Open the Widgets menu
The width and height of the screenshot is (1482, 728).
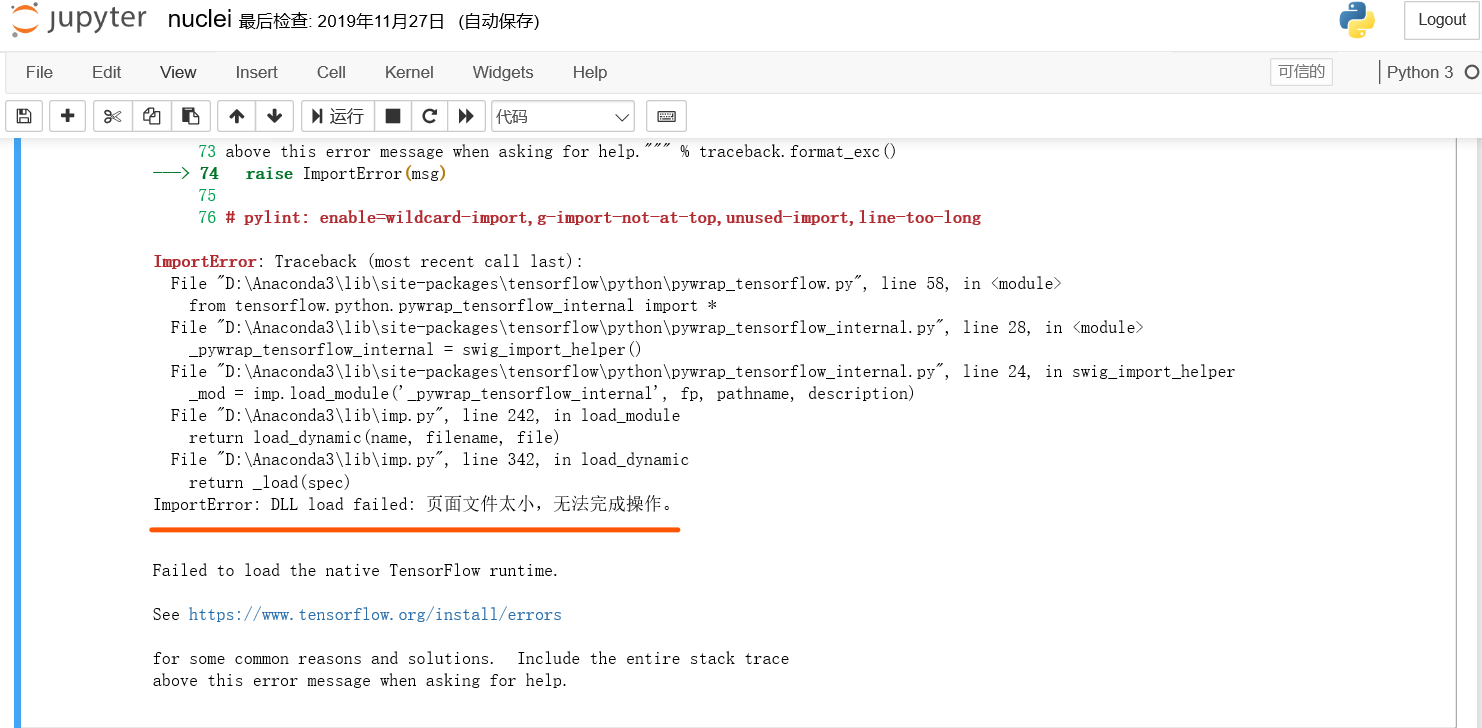[502, 72]
